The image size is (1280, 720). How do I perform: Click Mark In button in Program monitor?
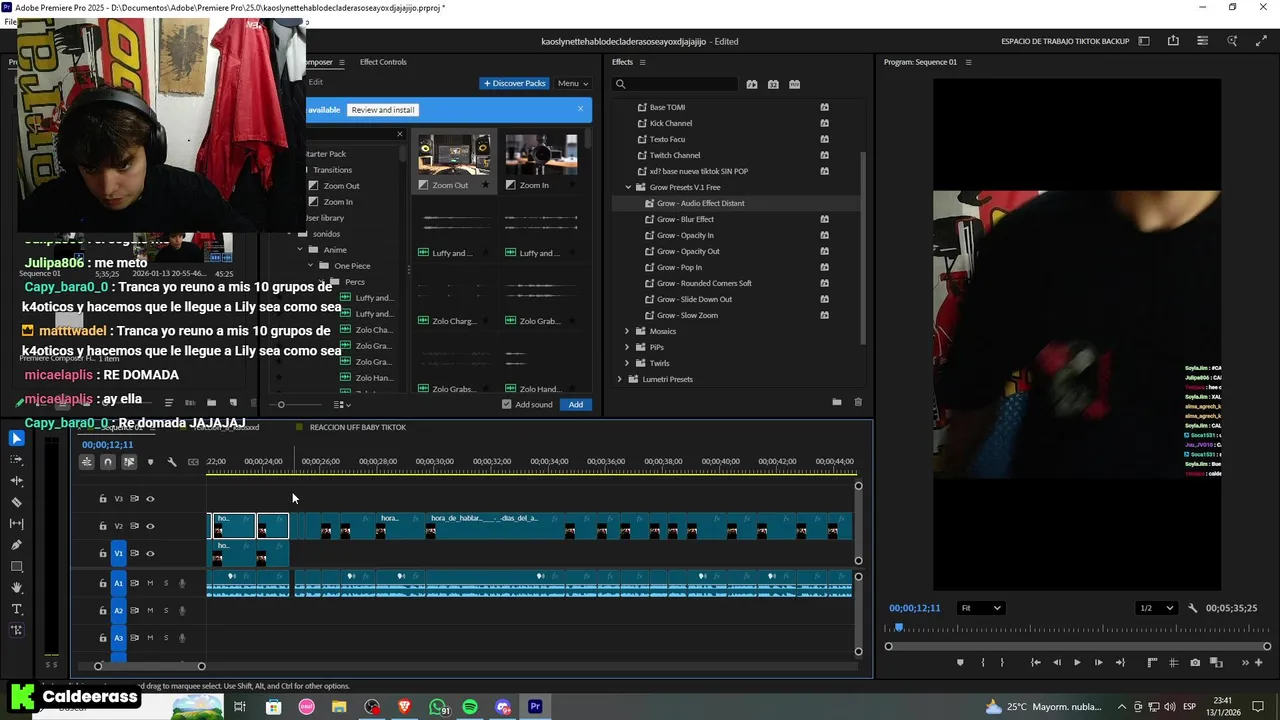(982, 662)
